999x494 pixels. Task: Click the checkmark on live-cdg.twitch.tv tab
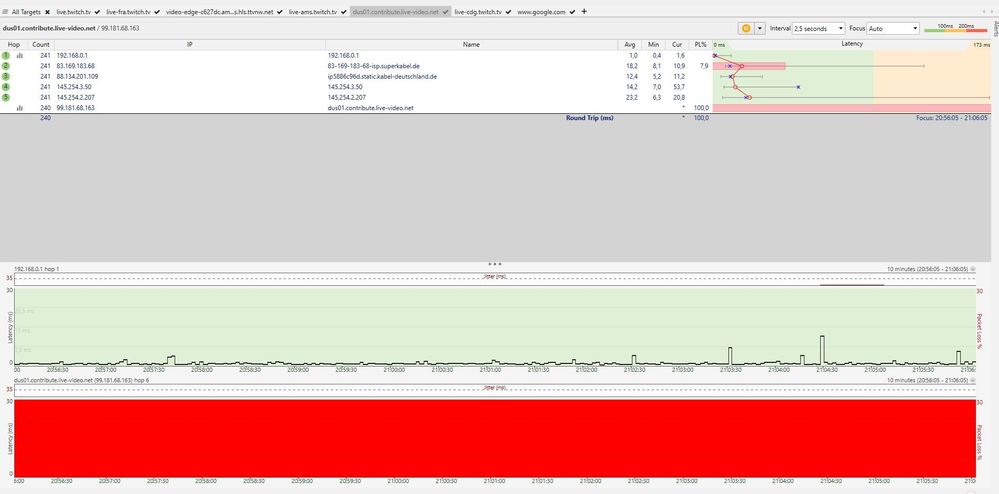pos(508,11)
